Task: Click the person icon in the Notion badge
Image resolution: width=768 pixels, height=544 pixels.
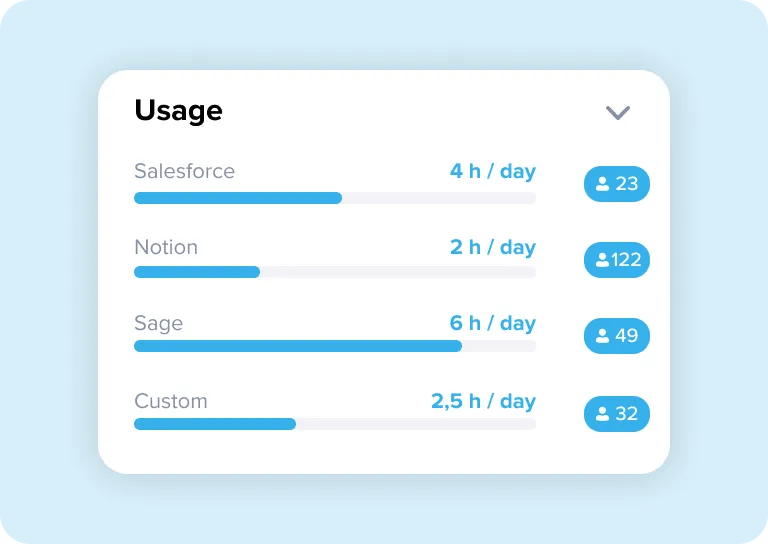Action: (602, 260)
